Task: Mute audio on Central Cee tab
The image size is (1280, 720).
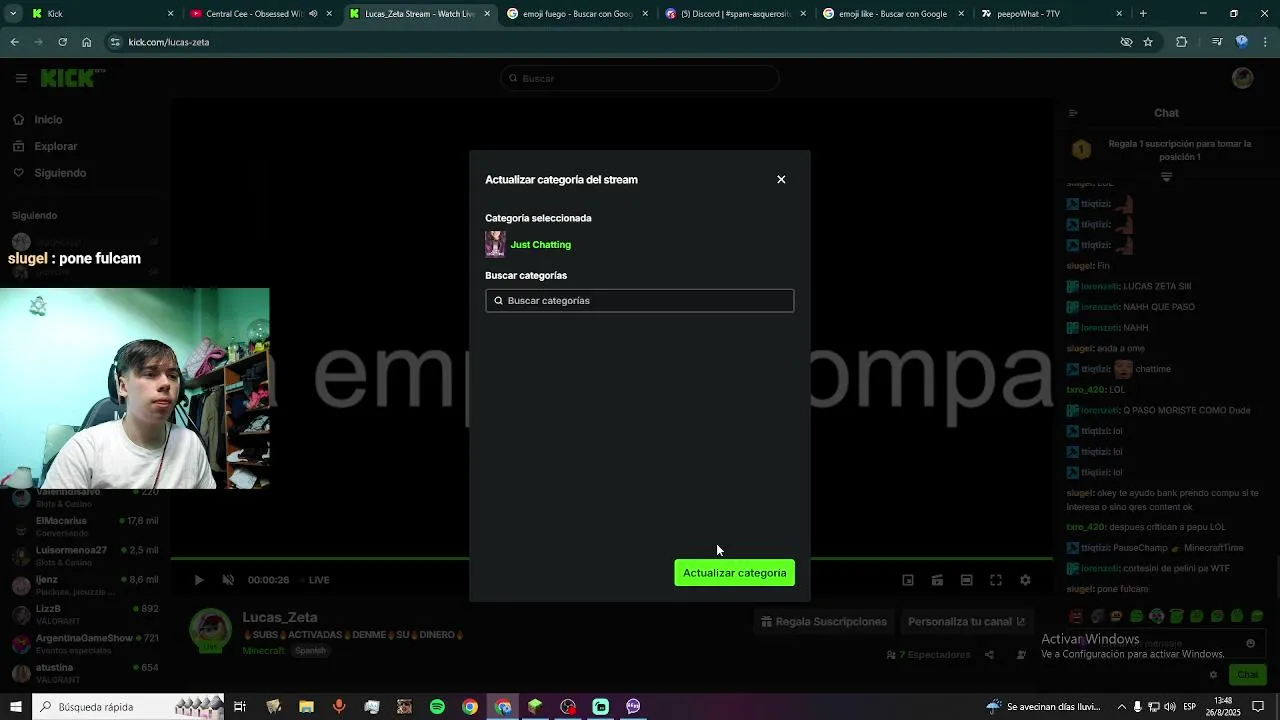Action: point(313,14)
